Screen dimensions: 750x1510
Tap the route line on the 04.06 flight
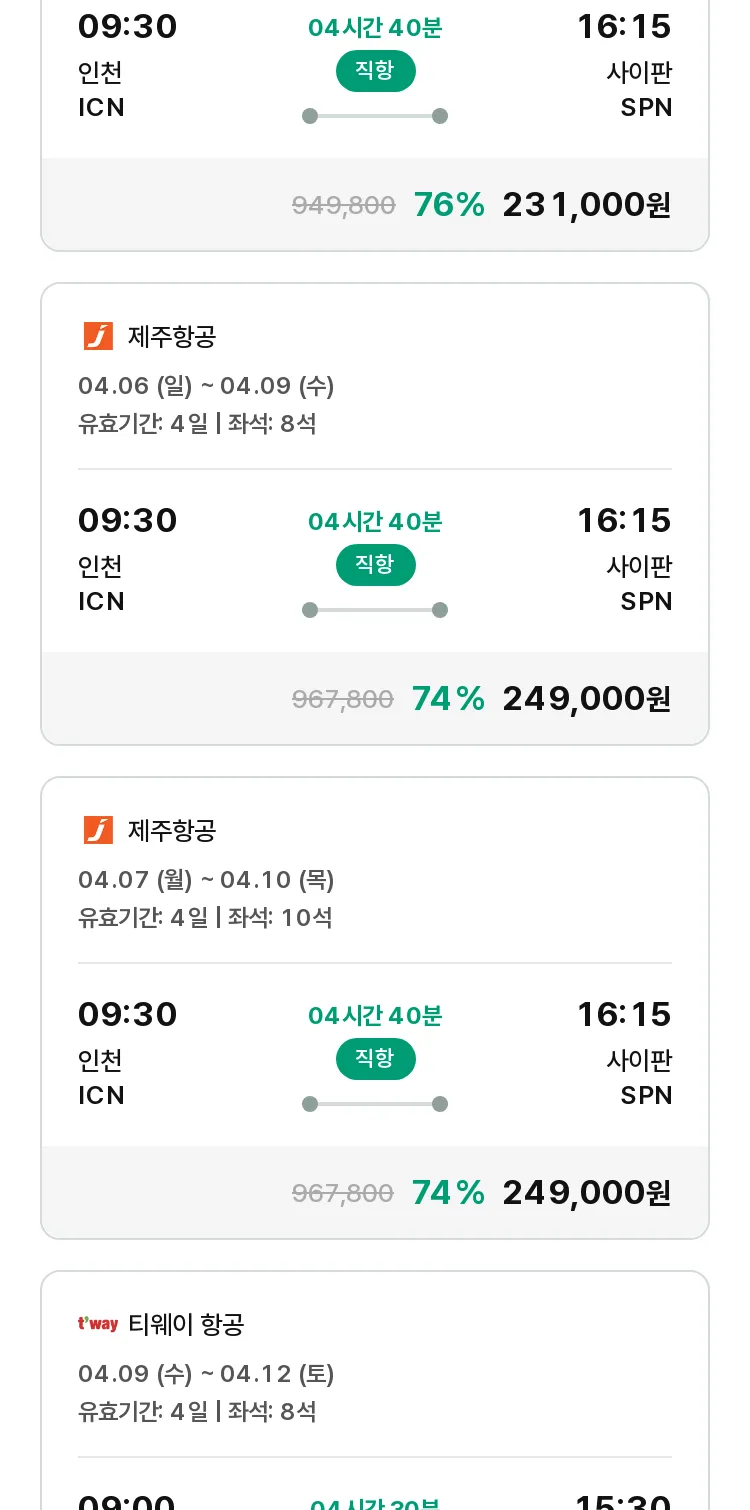[x=375, y=610]
